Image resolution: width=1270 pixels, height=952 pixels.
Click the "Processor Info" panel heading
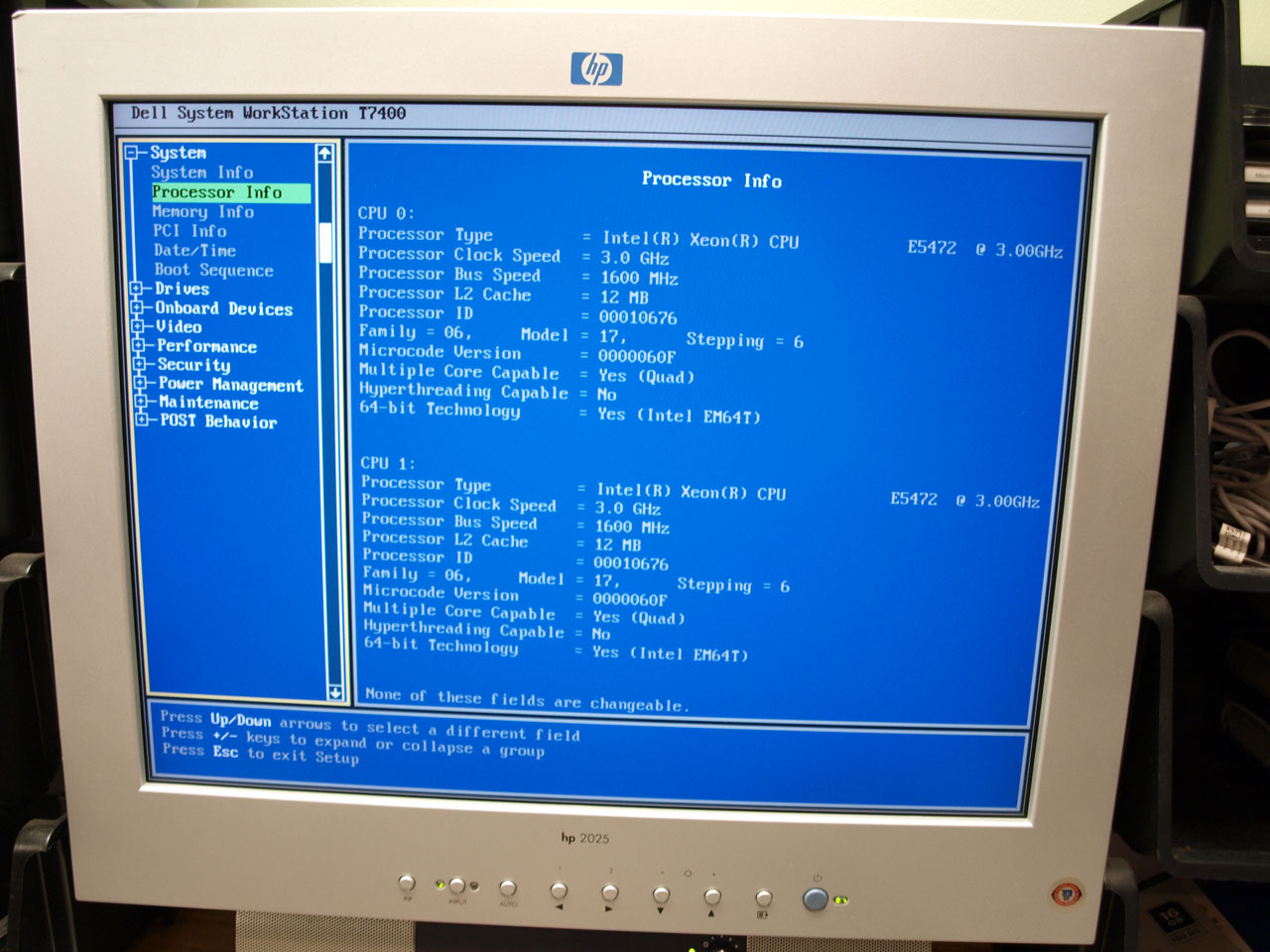pyautogui.click(x=711, y=179)
